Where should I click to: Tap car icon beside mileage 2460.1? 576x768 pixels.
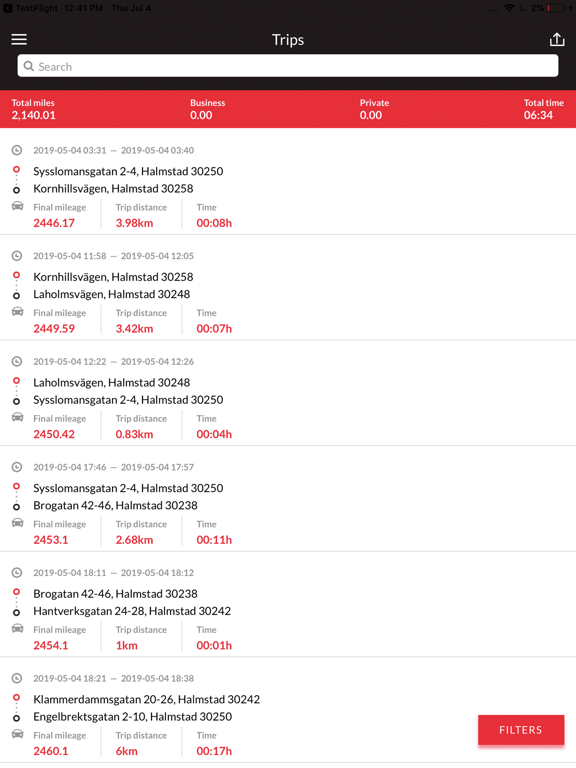pos(17,734)
